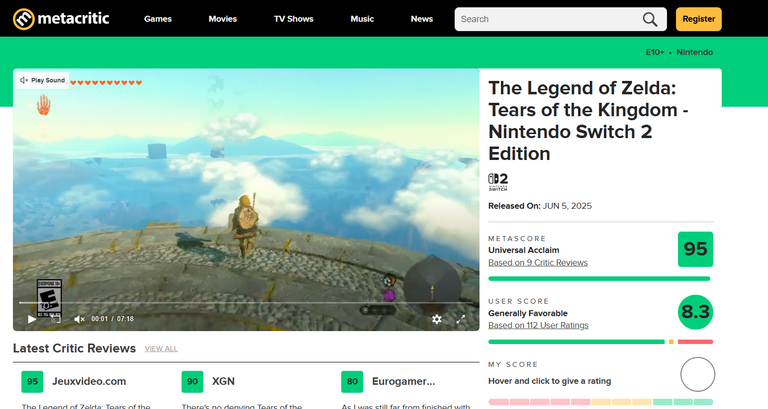Click the Generally Favorable label
Viewport: 768px width, 409px height.
tap(528, 313)
